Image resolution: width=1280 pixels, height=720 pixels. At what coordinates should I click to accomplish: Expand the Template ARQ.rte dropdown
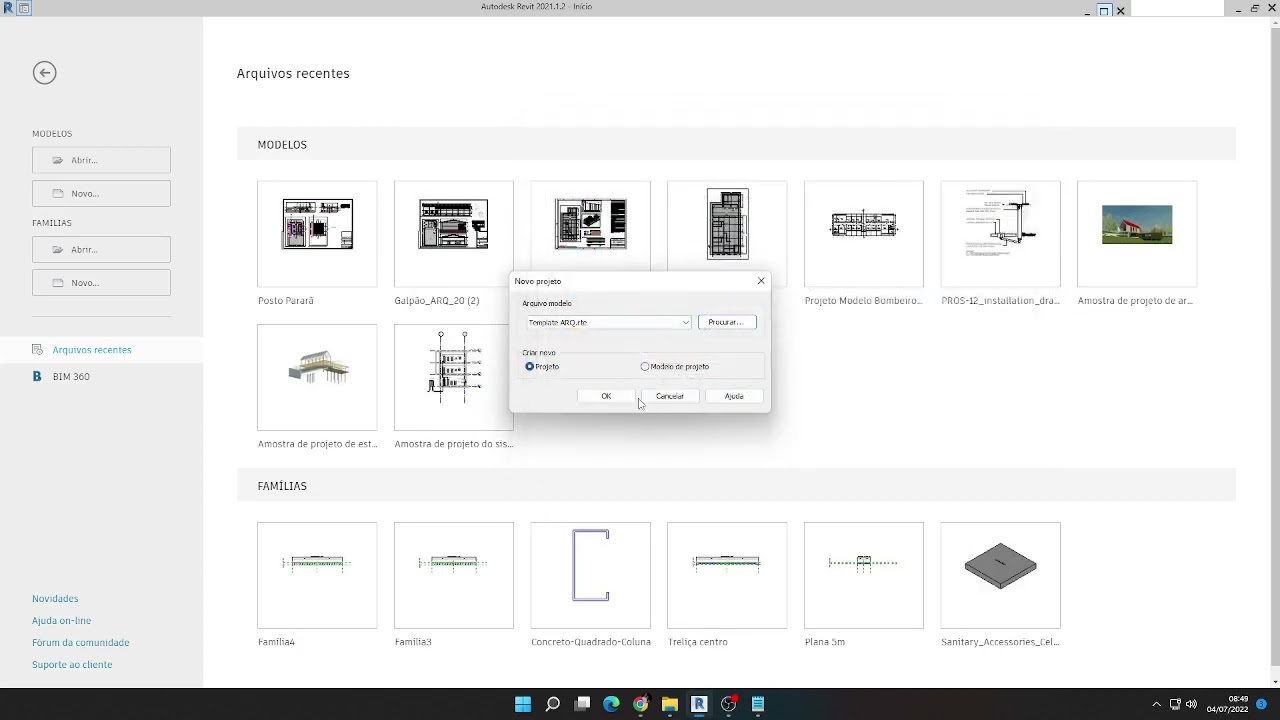pos(685,323)
